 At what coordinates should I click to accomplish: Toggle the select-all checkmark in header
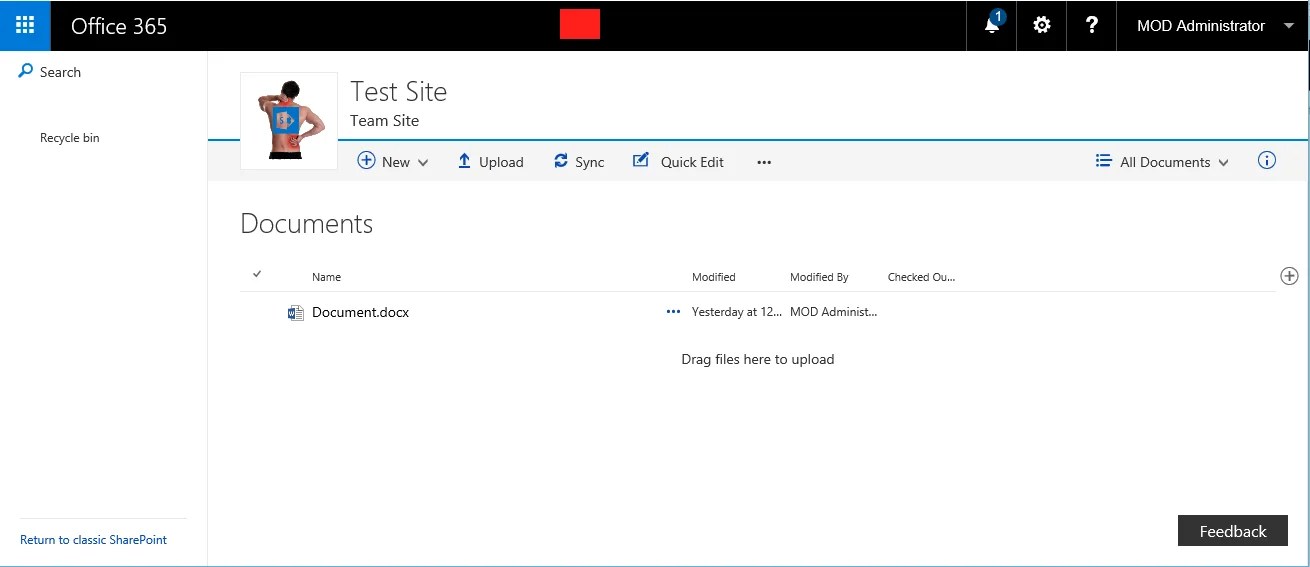(x=257, y=274)
